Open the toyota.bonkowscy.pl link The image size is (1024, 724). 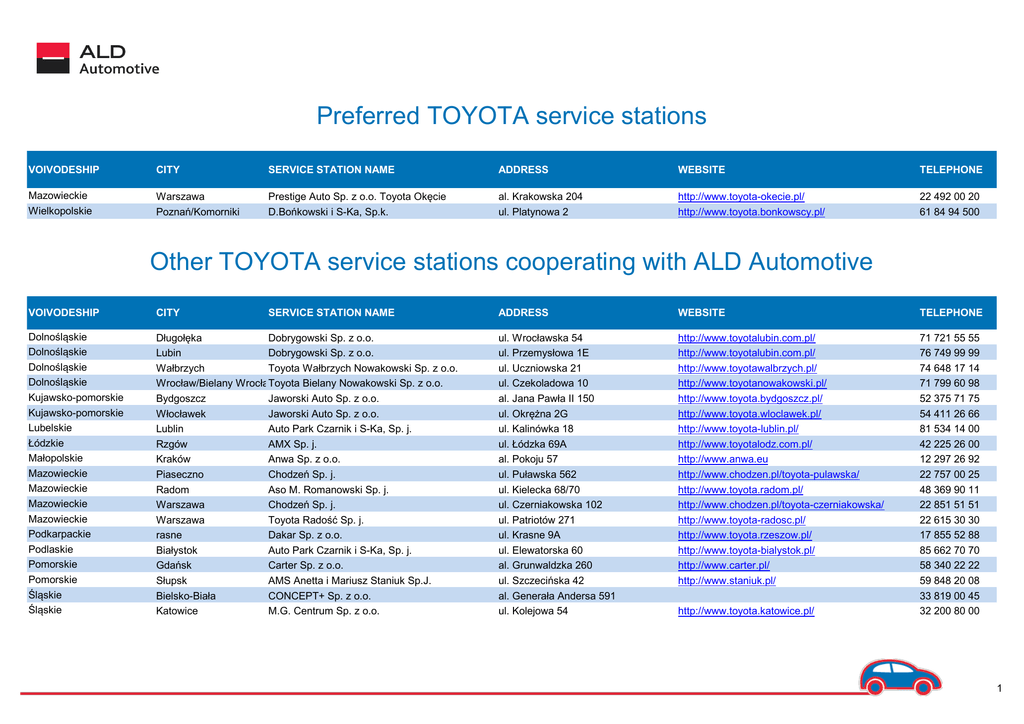[751, 212]
